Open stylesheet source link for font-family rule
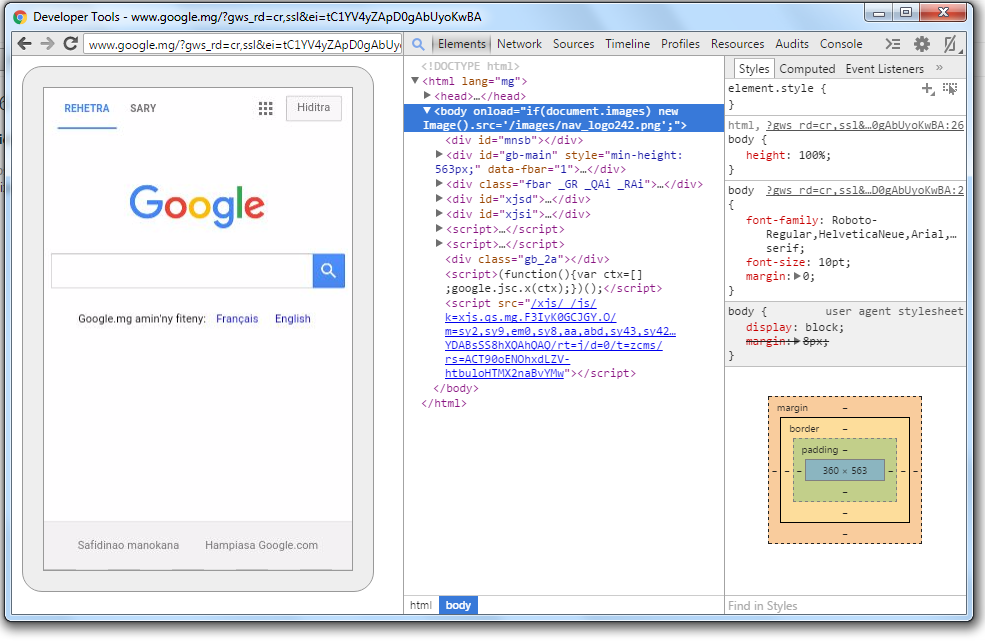 click(x=865, y=190)
